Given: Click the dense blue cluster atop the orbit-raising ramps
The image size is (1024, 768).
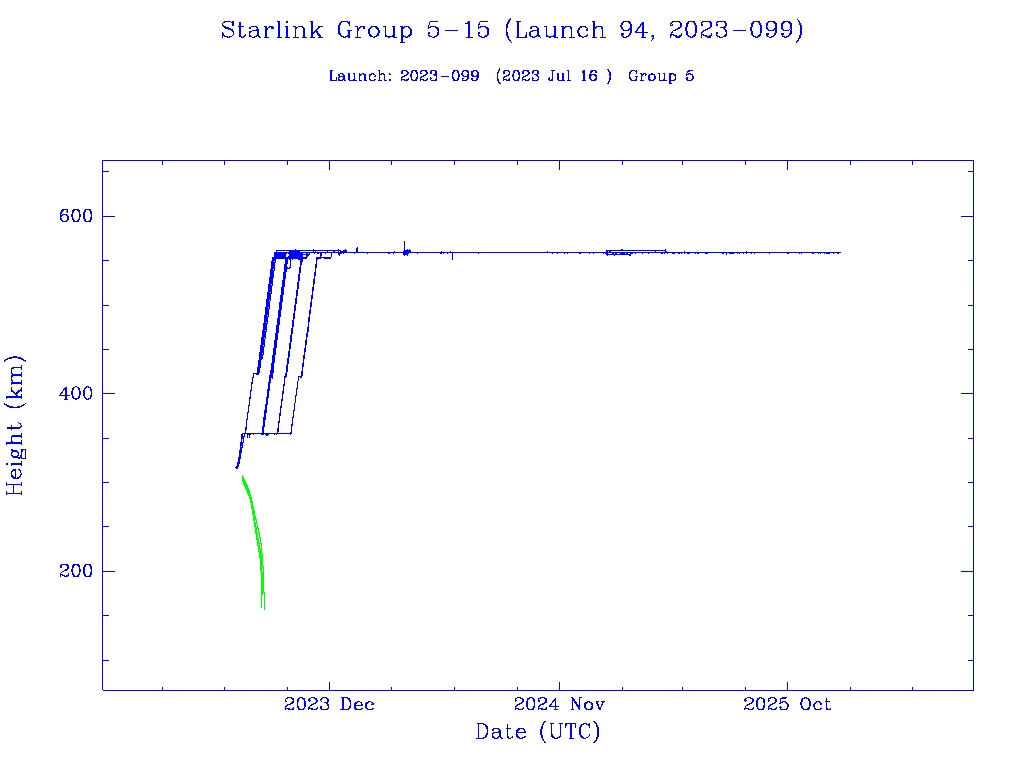Looking at the screenshot, I should pos(290,255).
